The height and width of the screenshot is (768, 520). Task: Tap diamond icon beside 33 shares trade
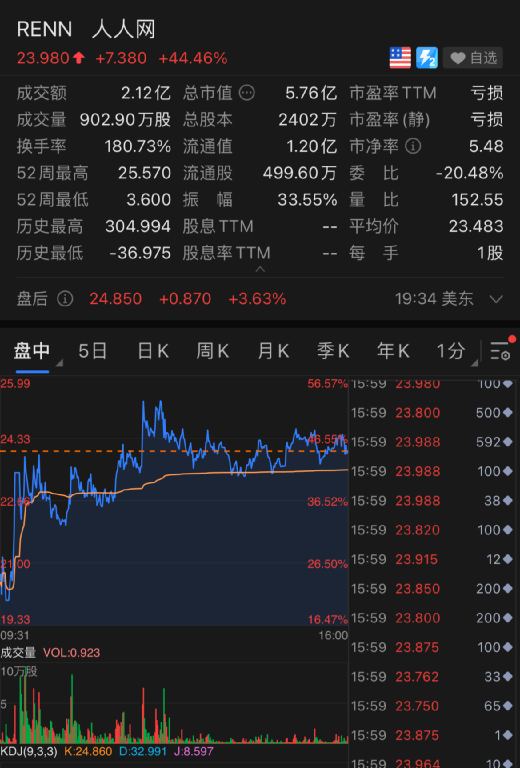pyautogui.click(x=508, y=677)
